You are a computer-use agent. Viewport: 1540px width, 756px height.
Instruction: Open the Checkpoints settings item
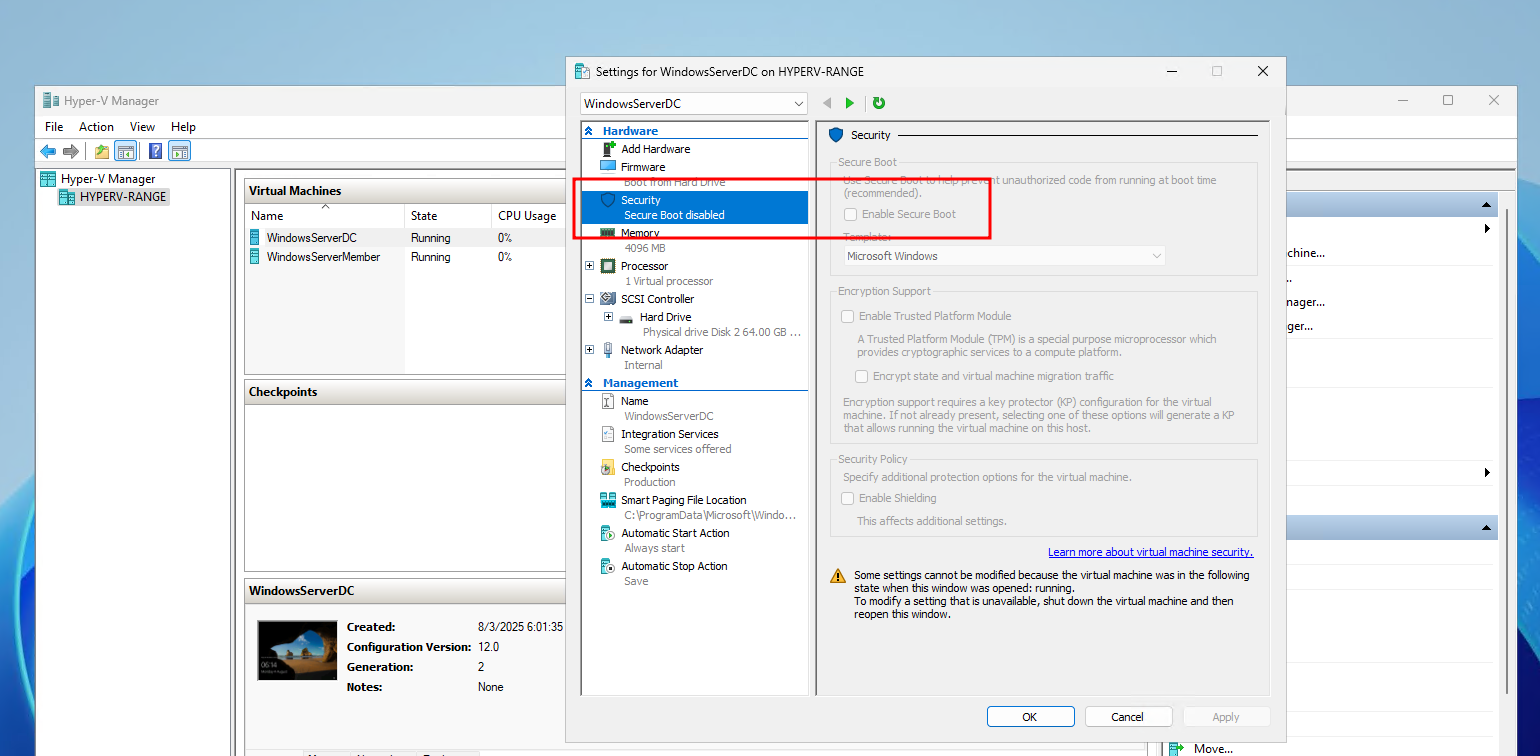pyautogui.click(x=650, y=467)
